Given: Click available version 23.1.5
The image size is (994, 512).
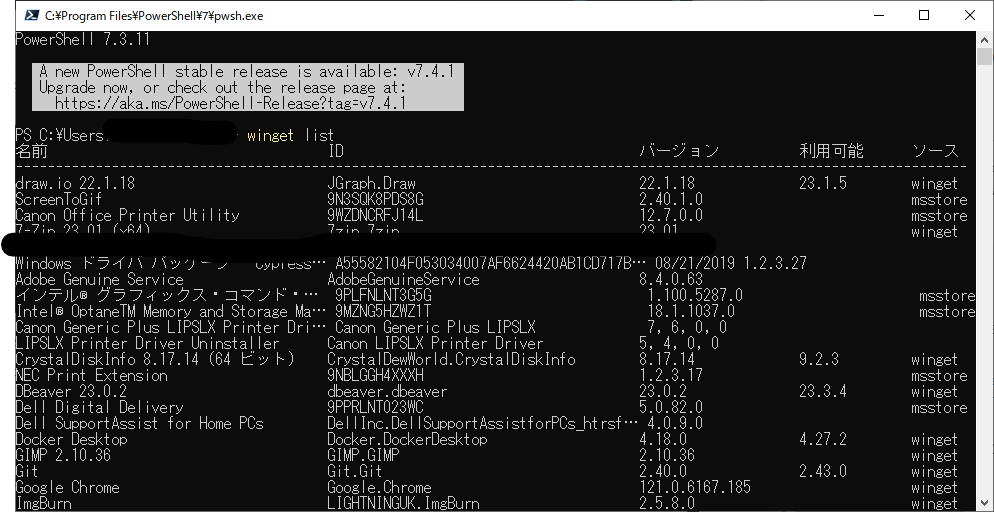Looking at the screenshot, I should pyautogui.click(x=822, y=183).
